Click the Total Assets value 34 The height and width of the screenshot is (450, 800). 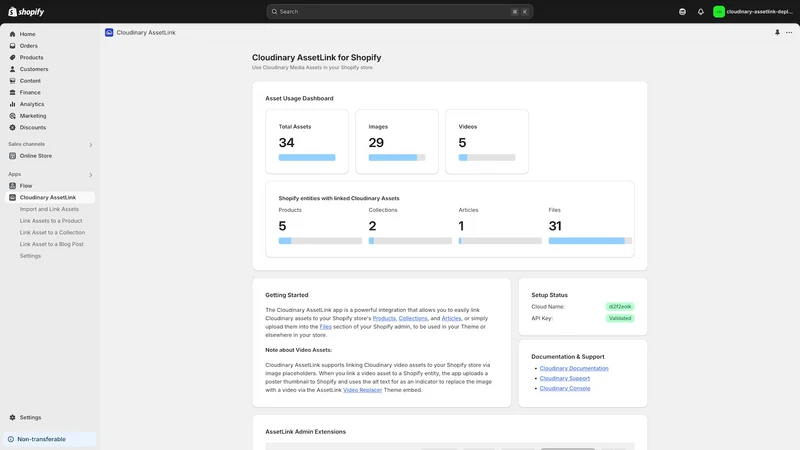(287, 143)
